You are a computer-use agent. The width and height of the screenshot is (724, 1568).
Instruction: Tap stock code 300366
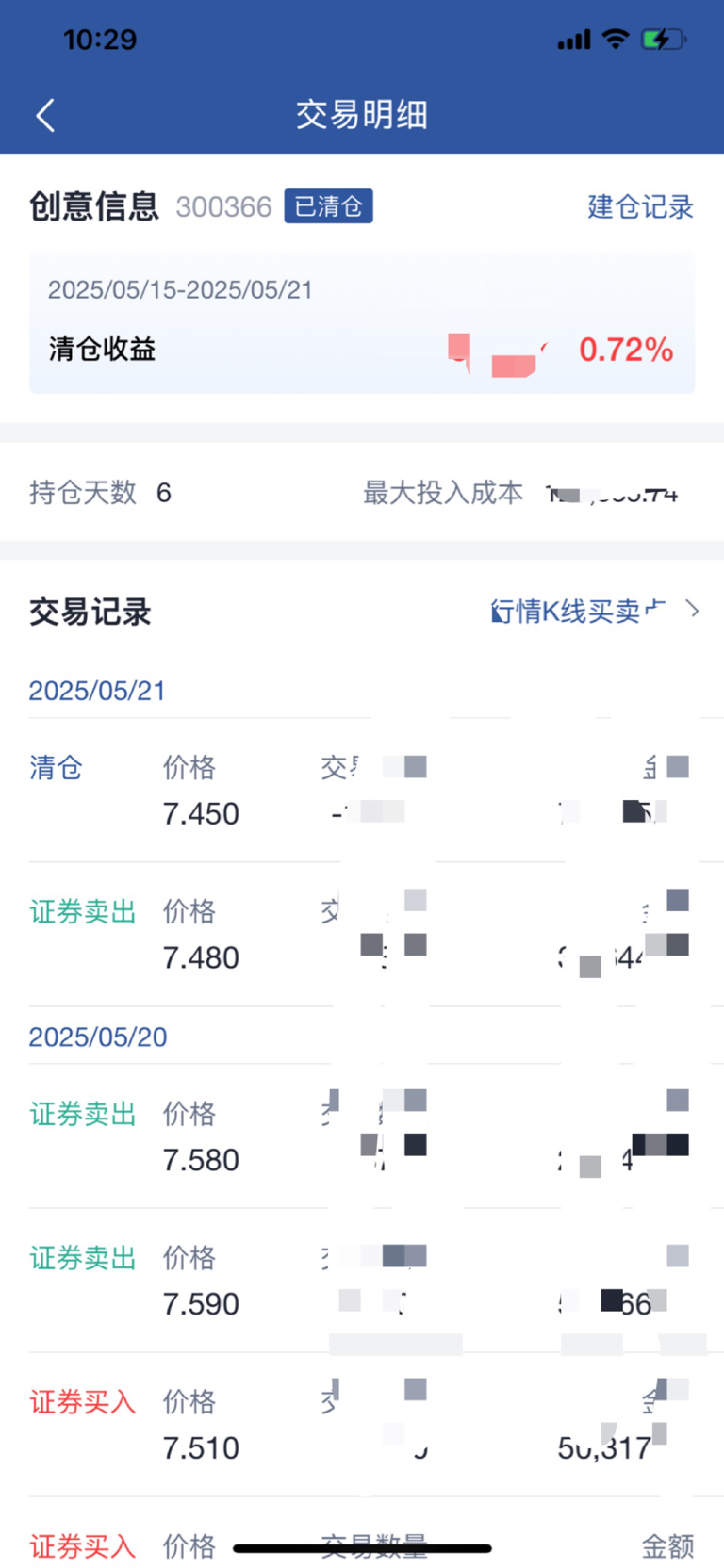223,207
